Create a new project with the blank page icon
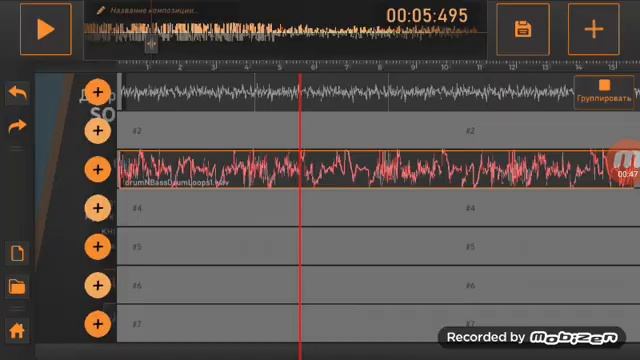Screen dimensions: 640x360 coord(18,253)
